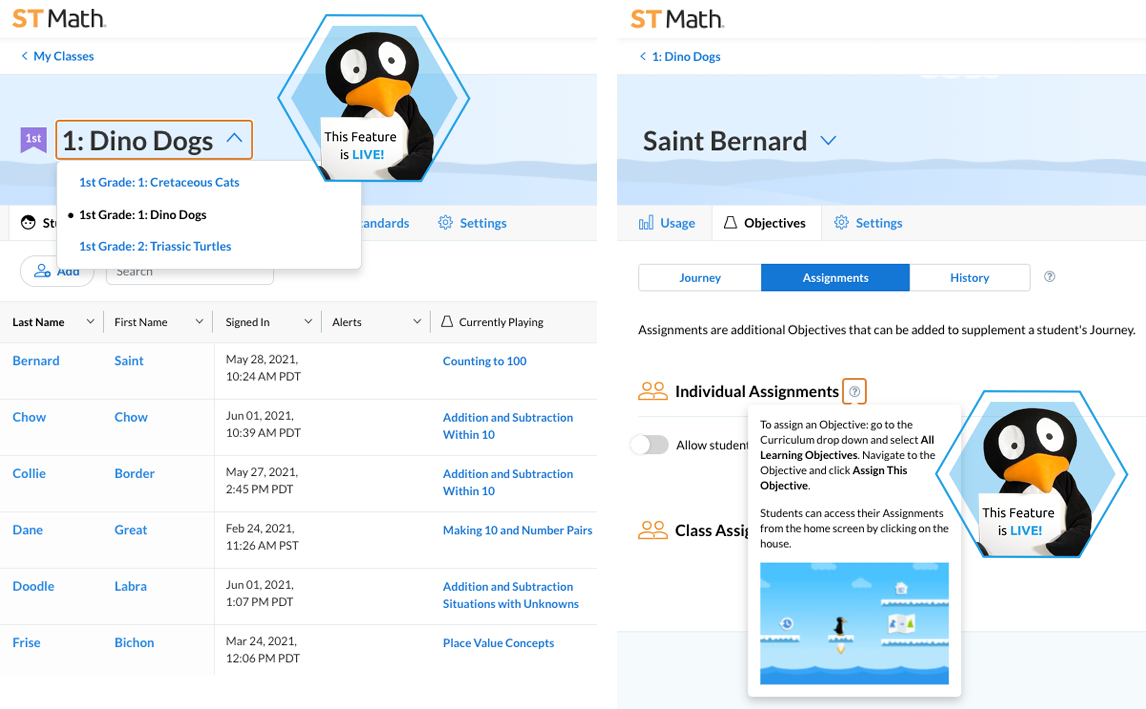Open Chow last name link
The width and height of the screenshot is (1146, 709).
tap(29, 417)
